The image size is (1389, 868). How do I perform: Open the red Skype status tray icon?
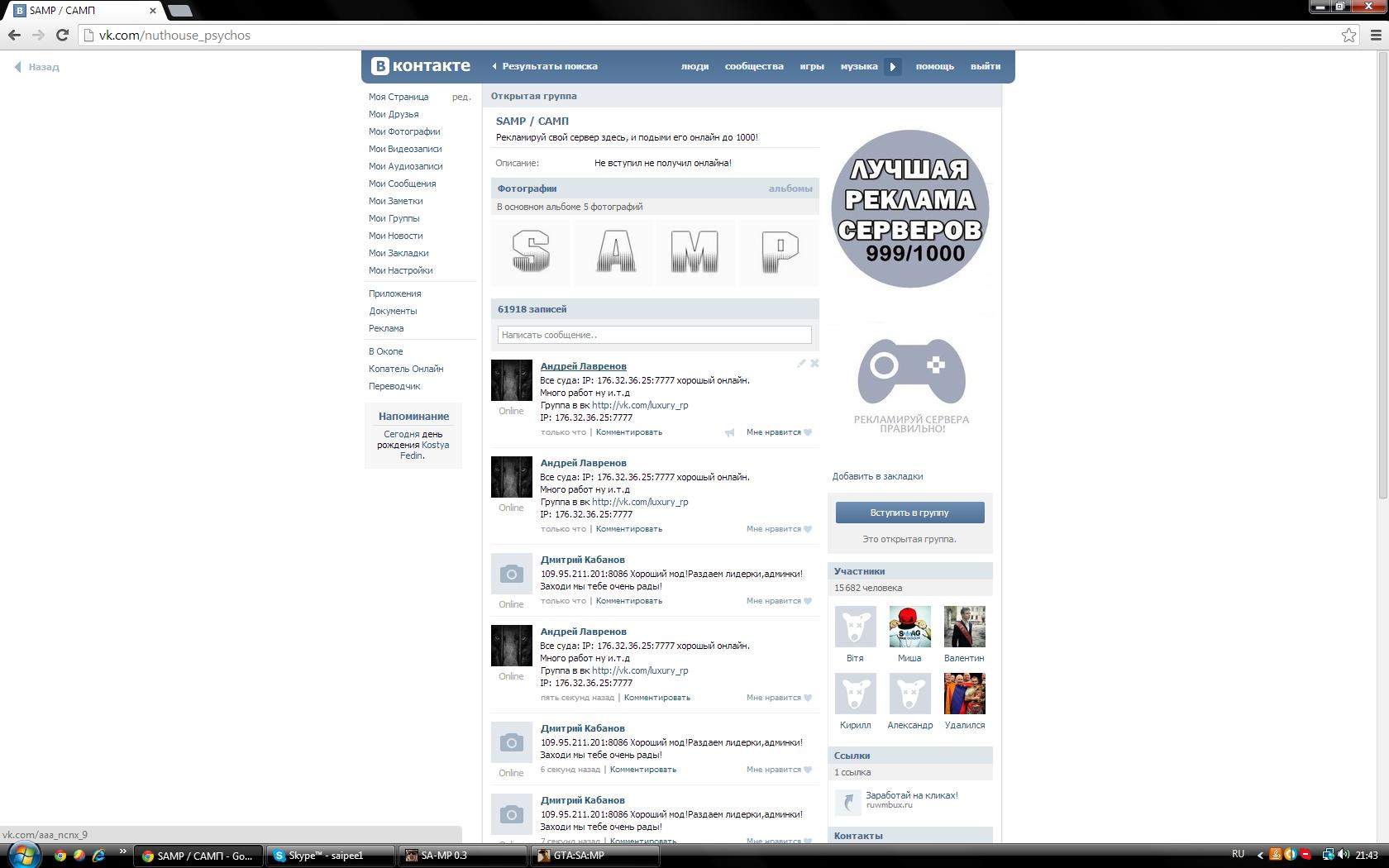pyautogui.click(x=1305, y=855)
